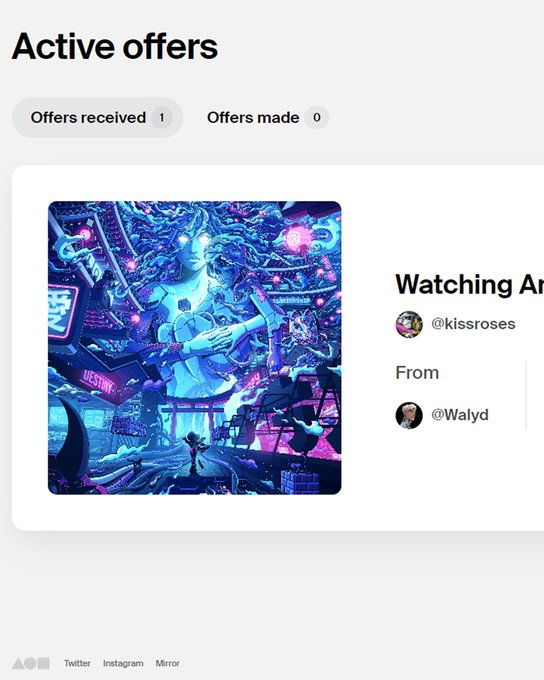Open the Mirror footer link

[x=167, y=663]
